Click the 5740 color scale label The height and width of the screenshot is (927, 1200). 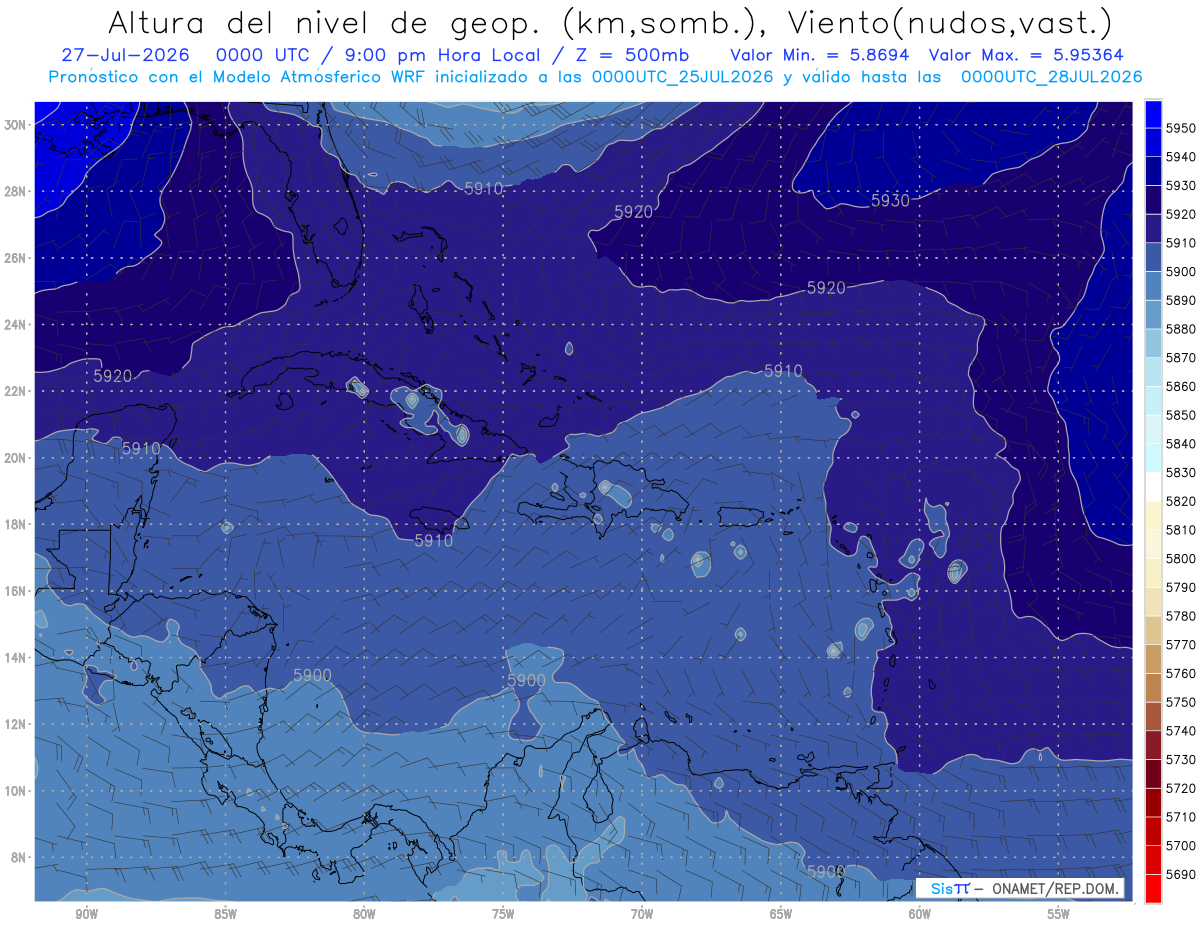coord(1180,730)
